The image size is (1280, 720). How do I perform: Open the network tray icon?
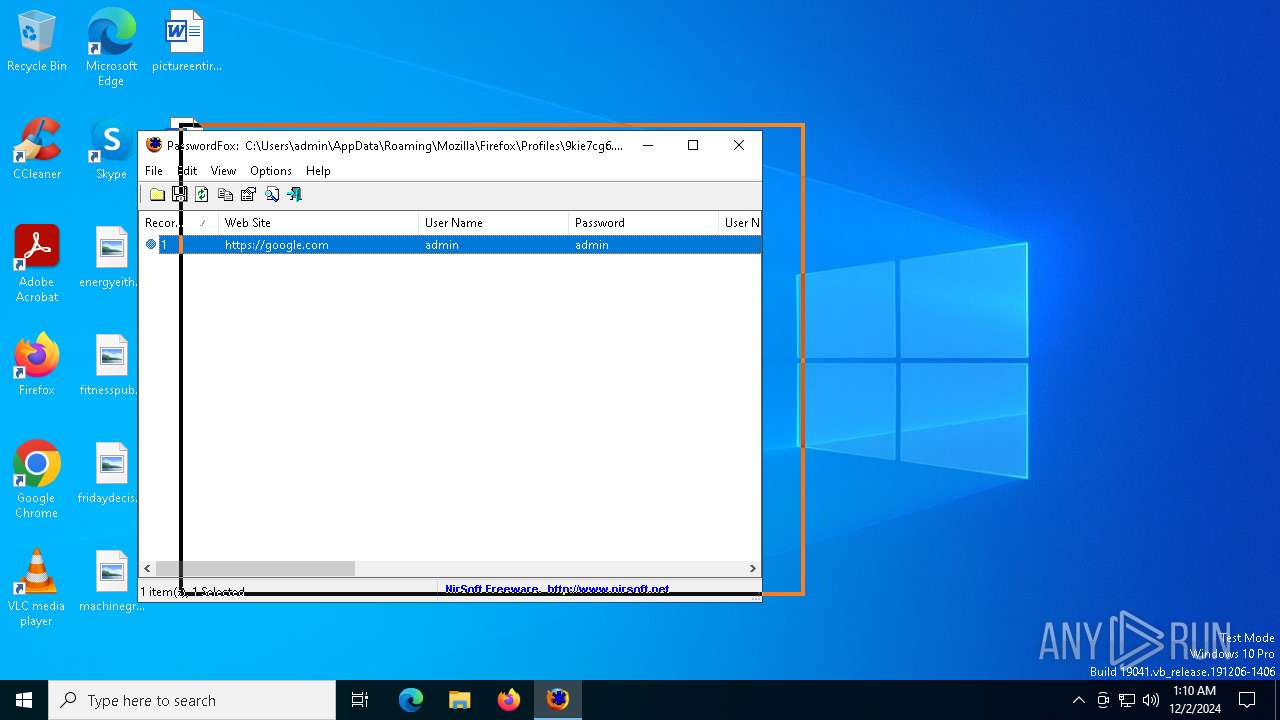tap(1127, 700)
